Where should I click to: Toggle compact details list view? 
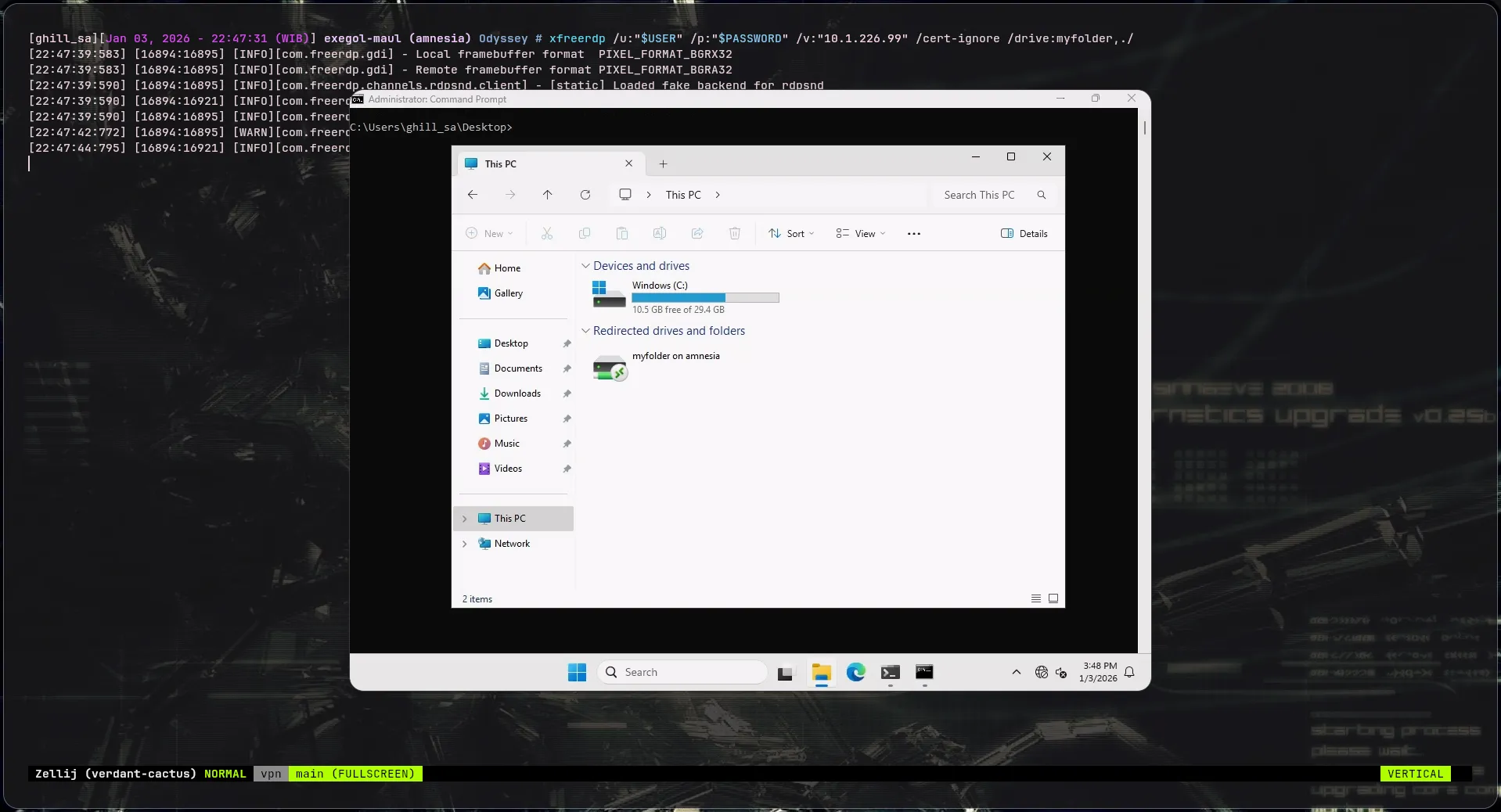[1035, 598]
